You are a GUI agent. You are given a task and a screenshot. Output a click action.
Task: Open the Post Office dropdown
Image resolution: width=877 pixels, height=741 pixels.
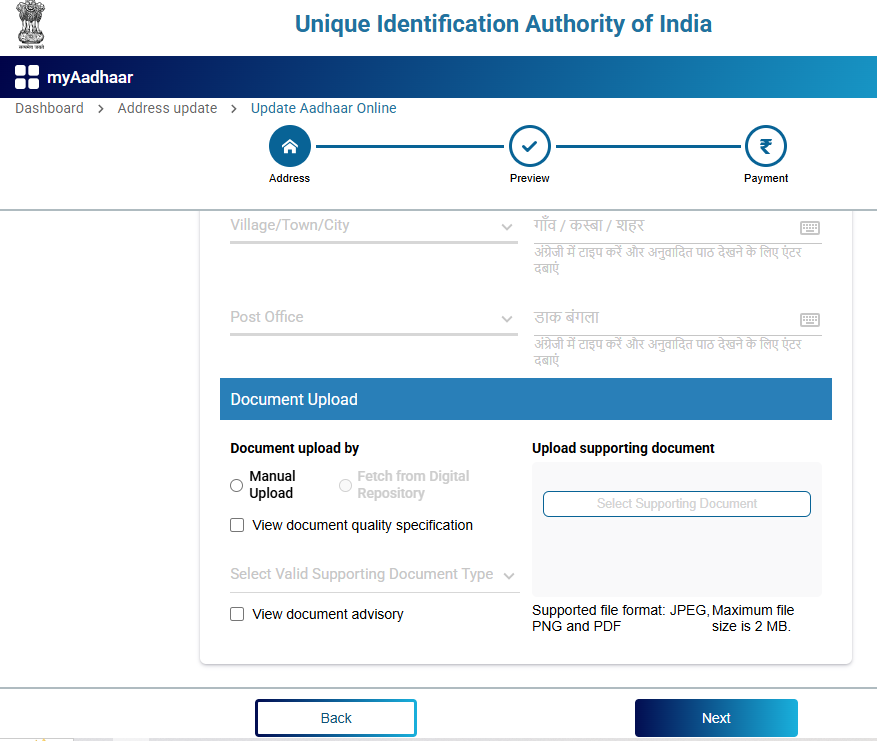508,318
